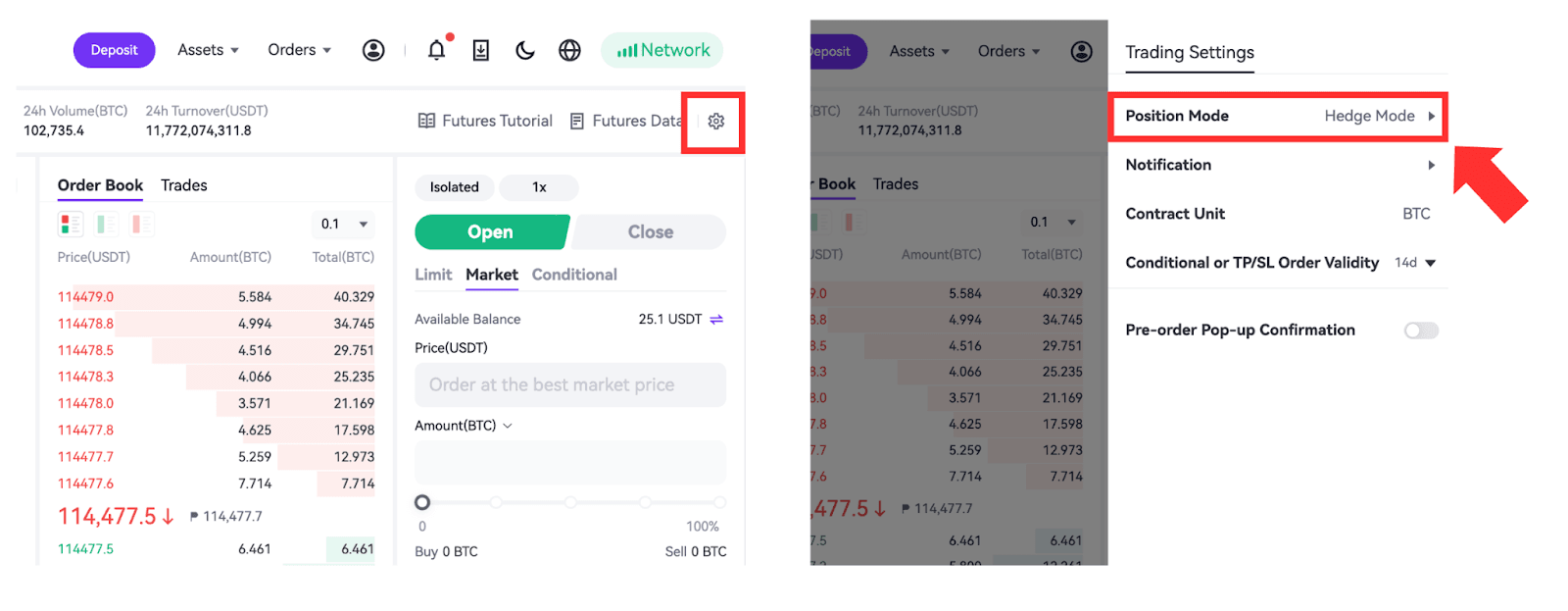This screenshot has height=611, width=1568.
Task: Toggle Pre-order Pop-up Confirmation switch
Action: [x=1420, y=331]
